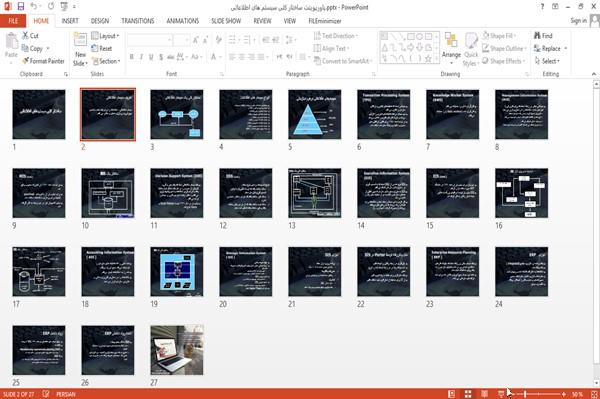Image resolution: width=600 pixels, height=399 pixels.
Task: Toggle Underline formatting button
Action: pyautogui.click(x=151, y=57)
